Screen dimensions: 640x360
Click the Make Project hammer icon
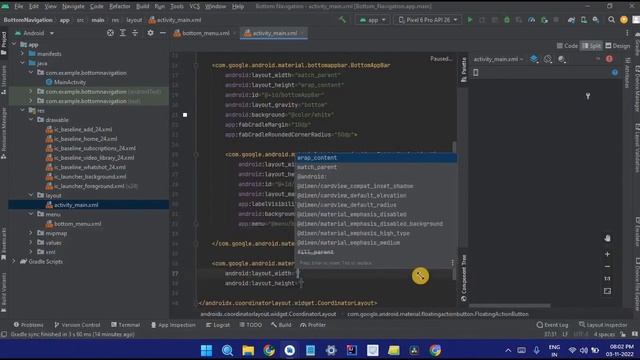pyautogui.click(x=342, y=20)
